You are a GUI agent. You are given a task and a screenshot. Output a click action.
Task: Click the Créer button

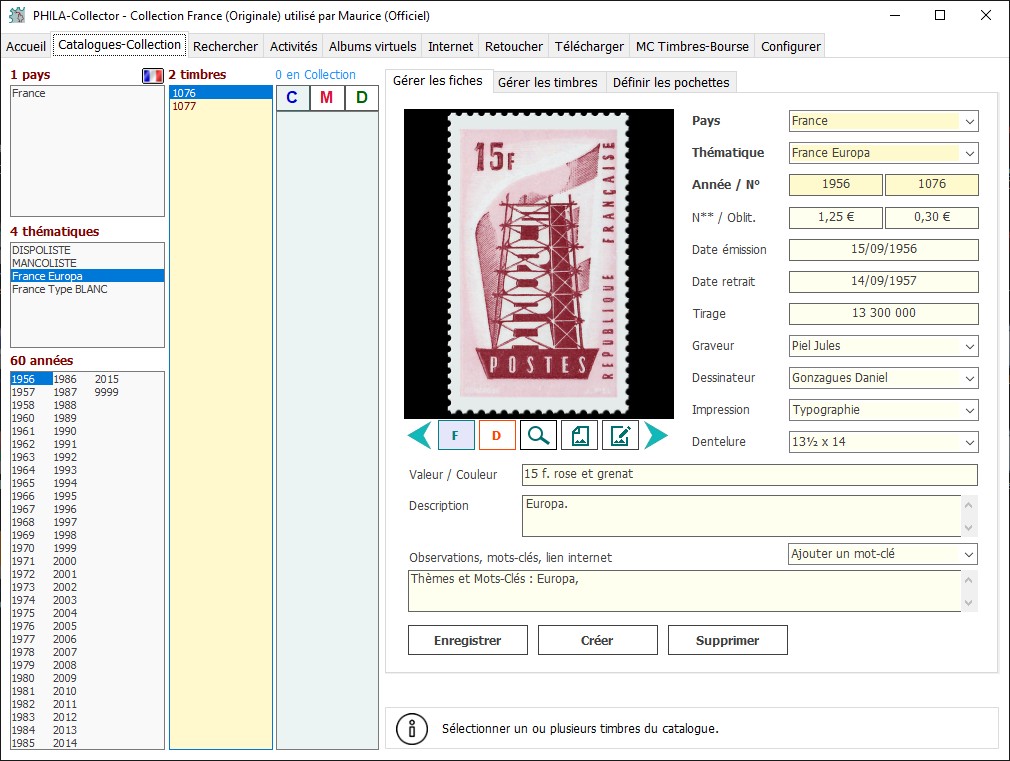coord(597,641)
